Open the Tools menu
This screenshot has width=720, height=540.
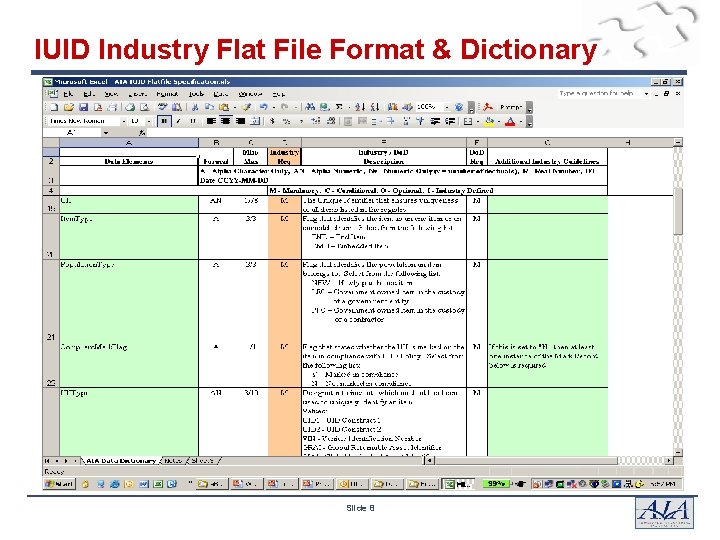point(197,94)
